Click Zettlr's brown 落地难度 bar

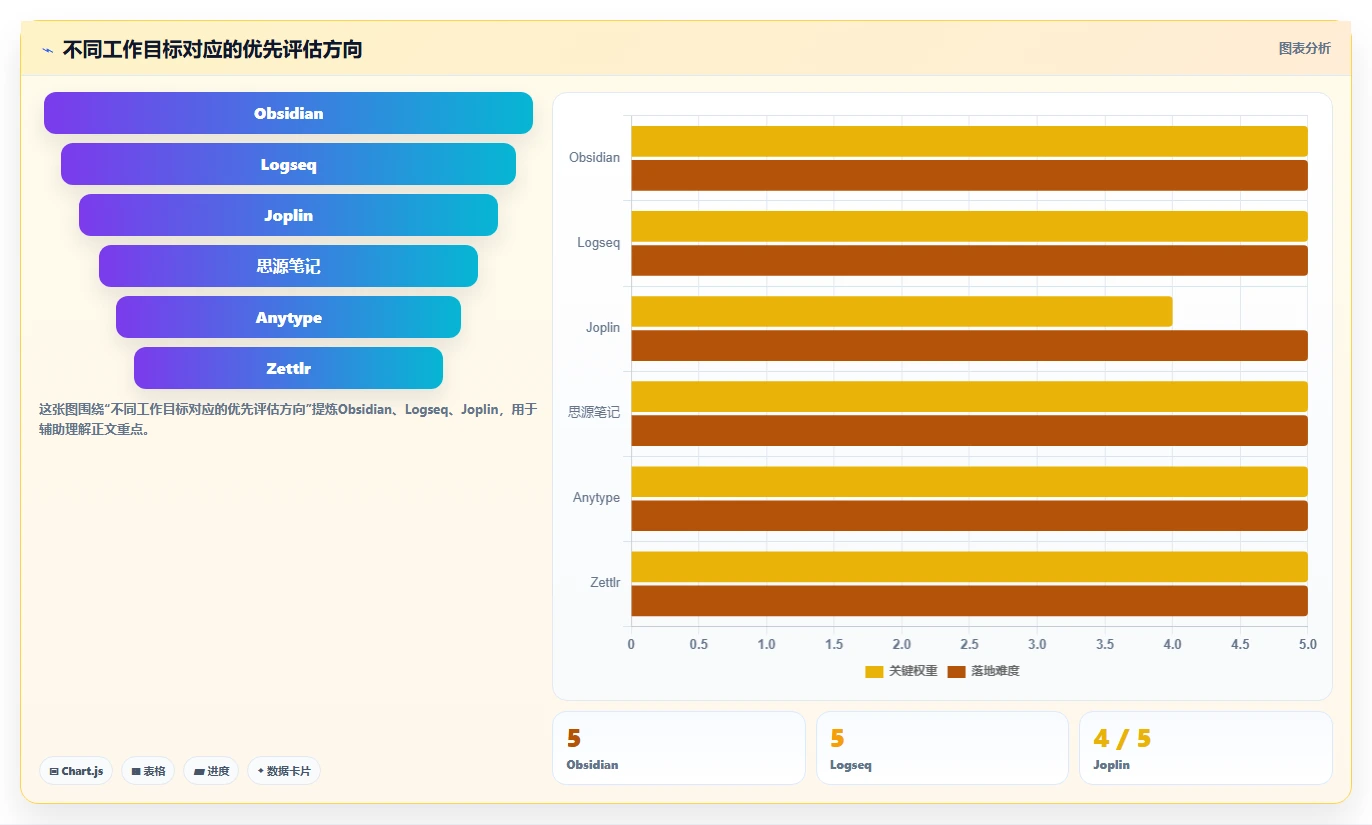coord(969,600)
